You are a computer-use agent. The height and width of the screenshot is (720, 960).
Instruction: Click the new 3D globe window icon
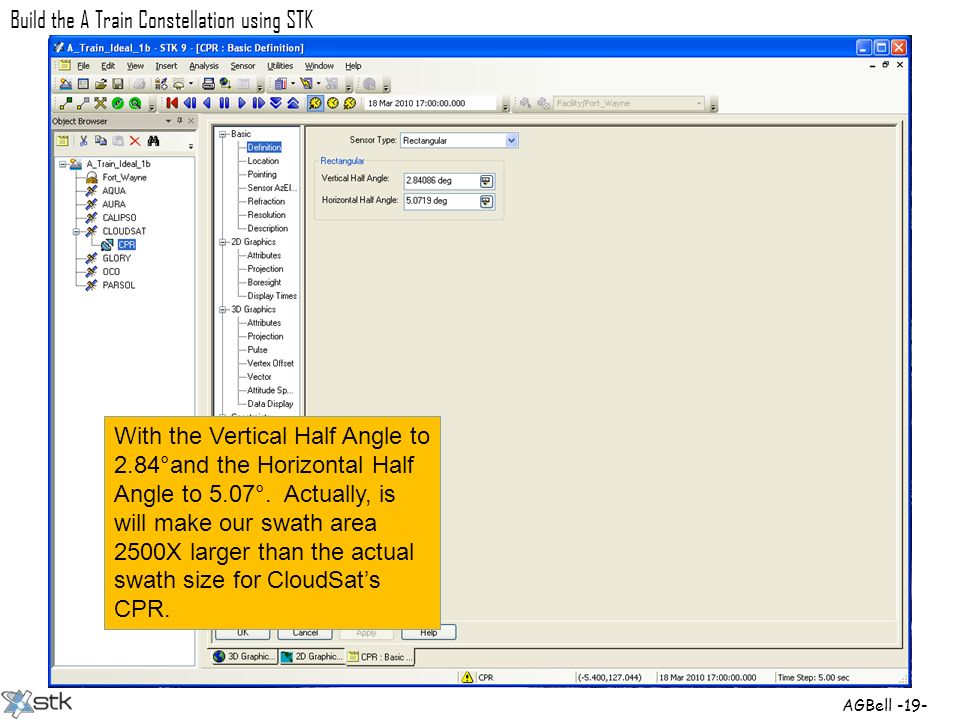click(x=225, y=84)
